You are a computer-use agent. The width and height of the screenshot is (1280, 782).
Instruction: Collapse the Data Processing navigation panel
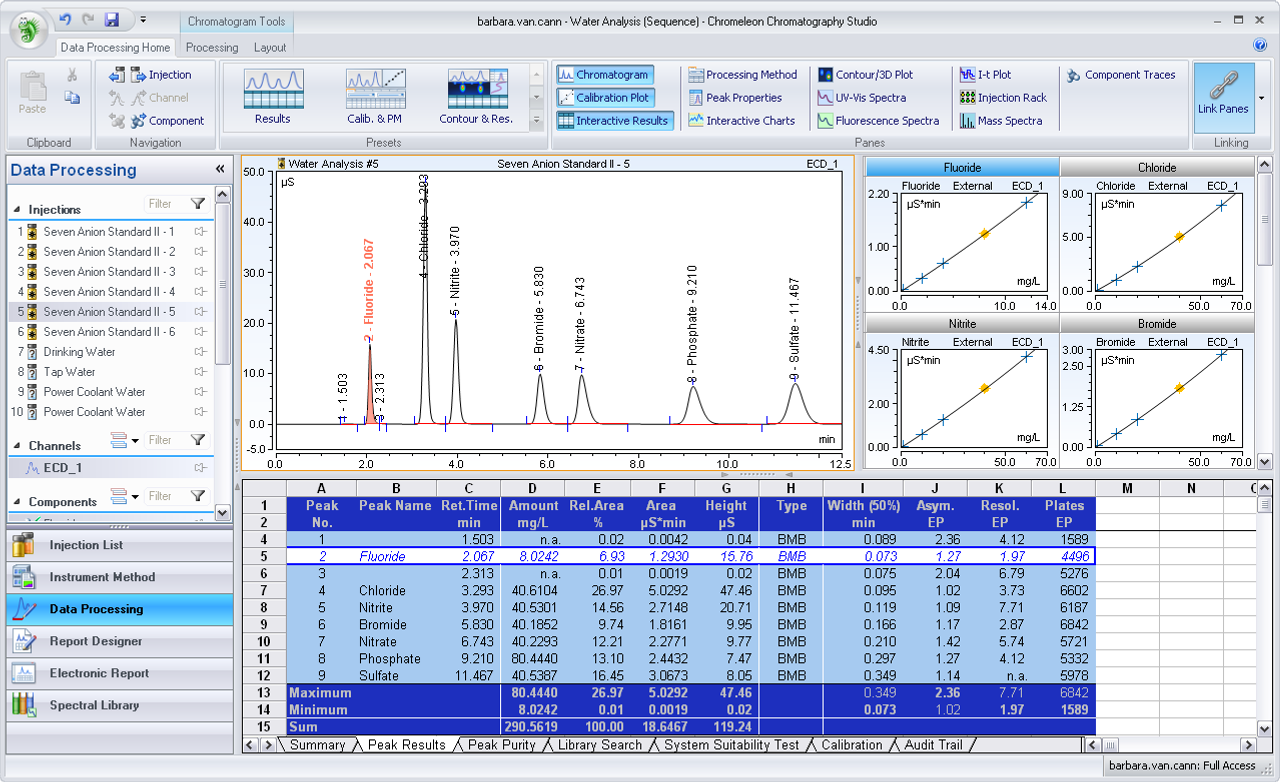tap(220, 170)
